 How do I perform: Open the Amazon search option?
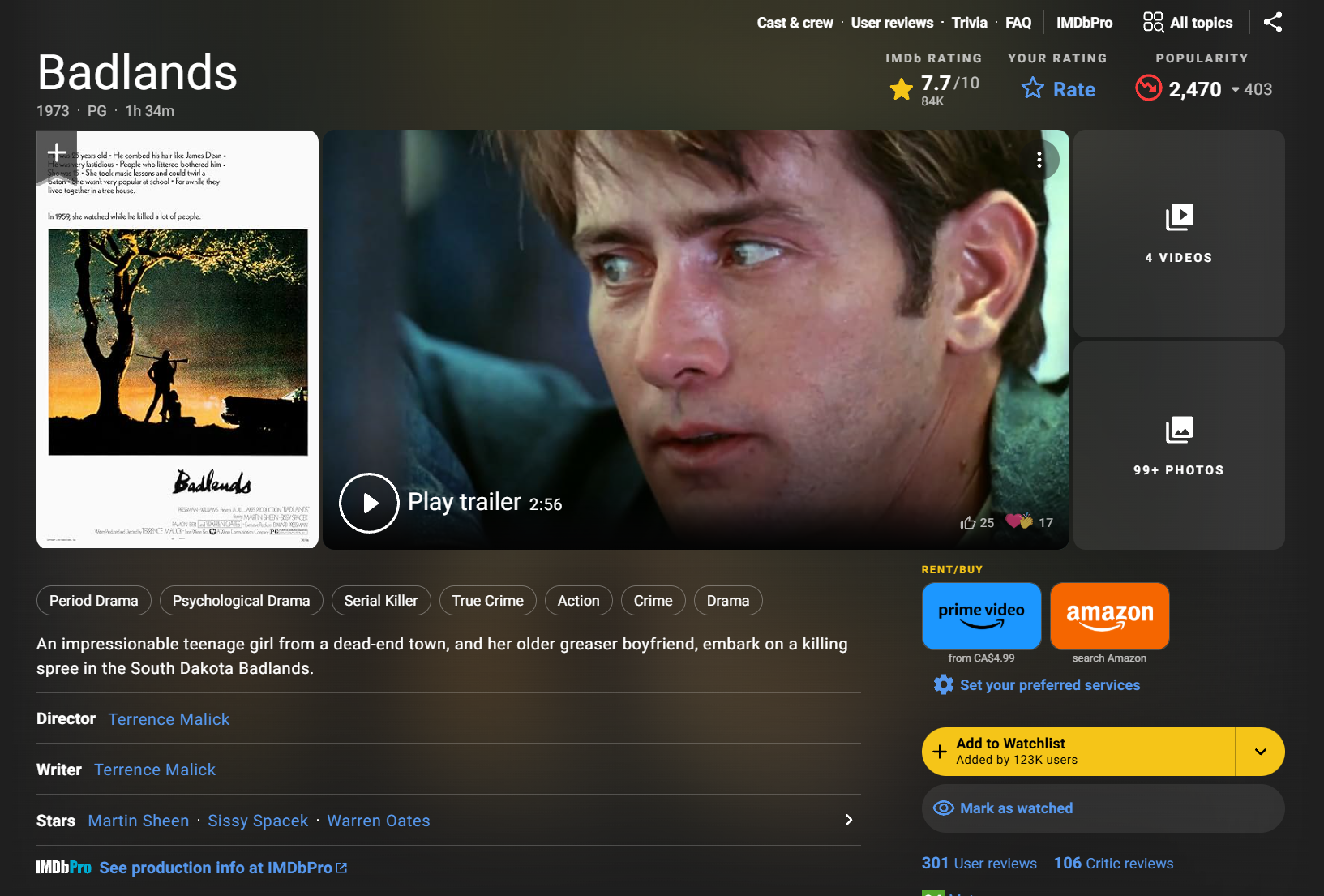click(x=1109, y=616)
